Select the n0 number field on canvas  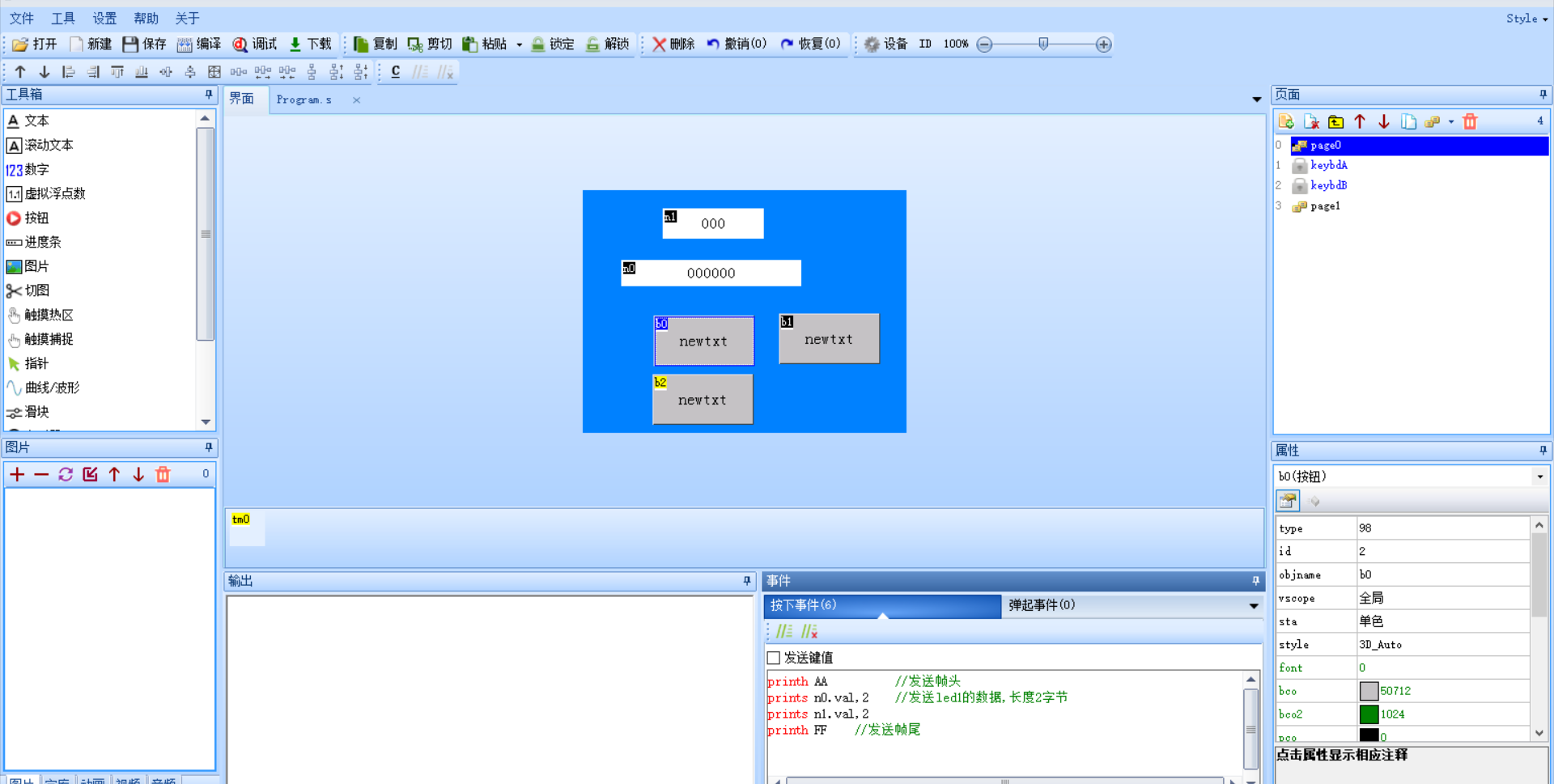pos(711,273)
